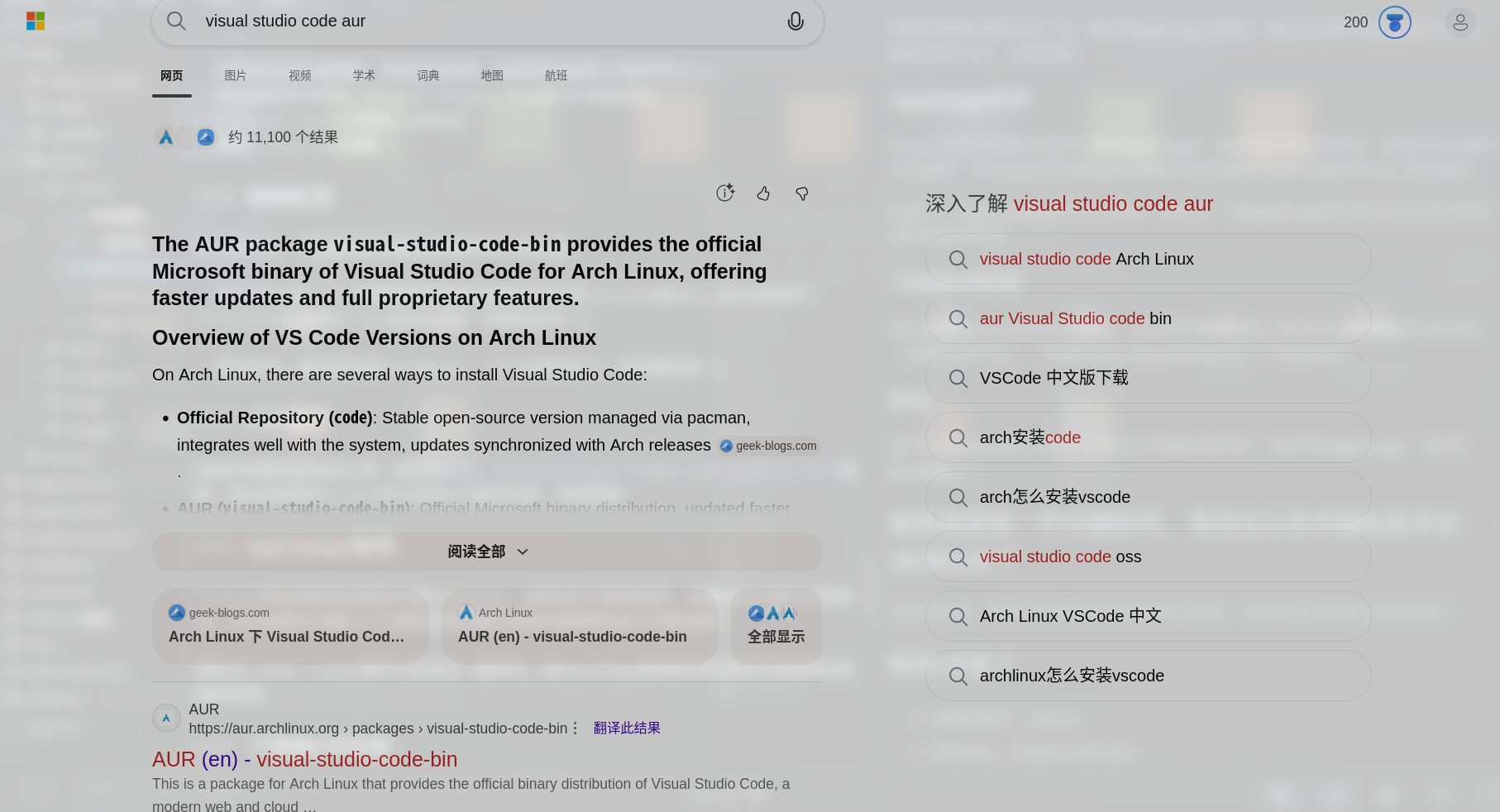The height and width of the screenshot is (812, 1500).
Task: Open the rewards medal icon
Action: [1395, 22]
